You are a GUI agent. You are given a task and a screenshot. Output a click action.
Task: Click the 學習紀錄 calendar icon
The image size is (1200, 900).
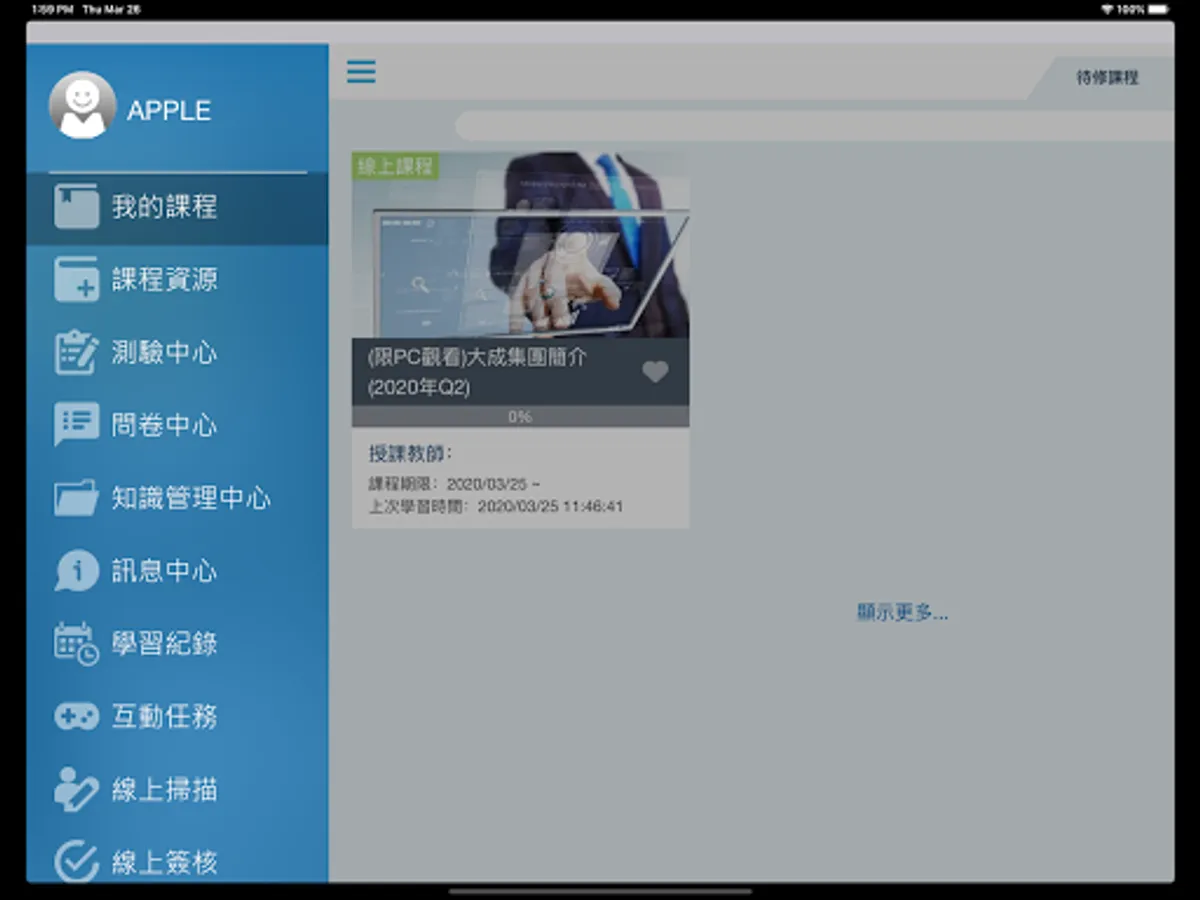[x=78, y=643]
